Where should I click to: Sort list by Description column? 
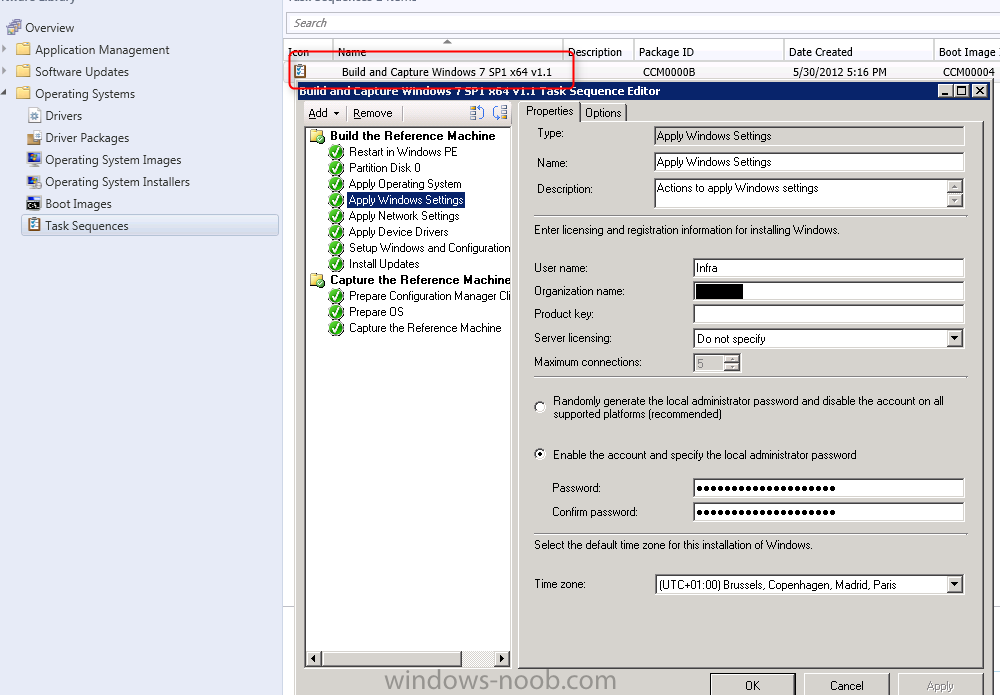point(598,52)
